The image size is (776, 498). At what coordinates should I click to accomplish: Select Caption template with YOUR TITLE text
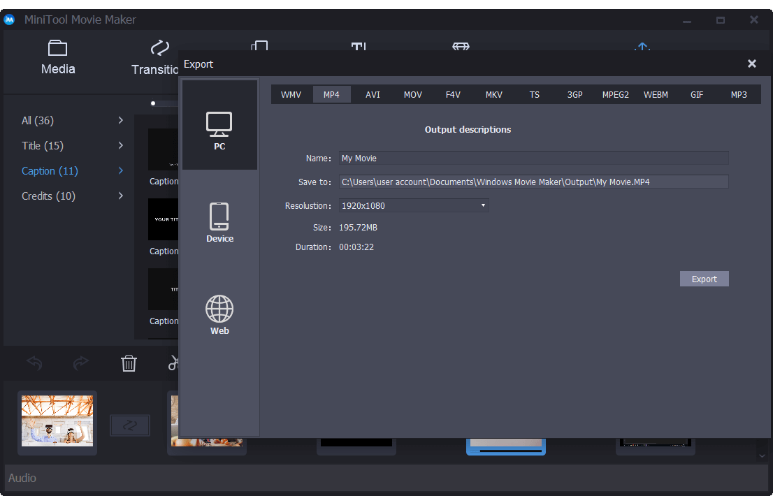point(163,219)
